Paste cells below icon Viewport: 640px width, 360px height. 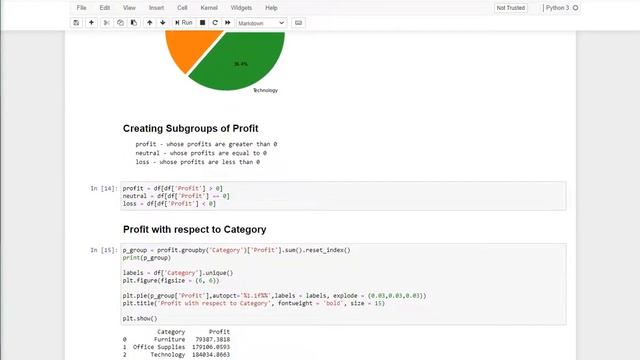click(x=134, y=23)
